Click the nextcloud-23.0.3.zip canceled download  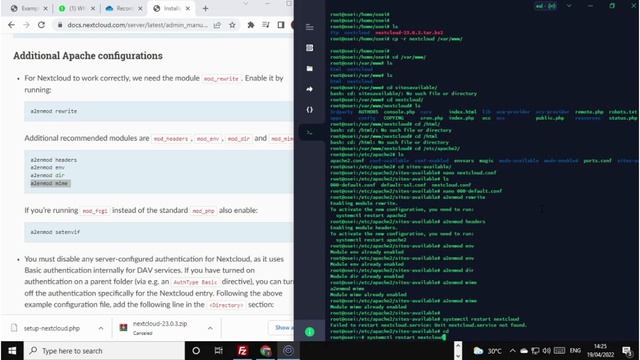click(160, 328)
